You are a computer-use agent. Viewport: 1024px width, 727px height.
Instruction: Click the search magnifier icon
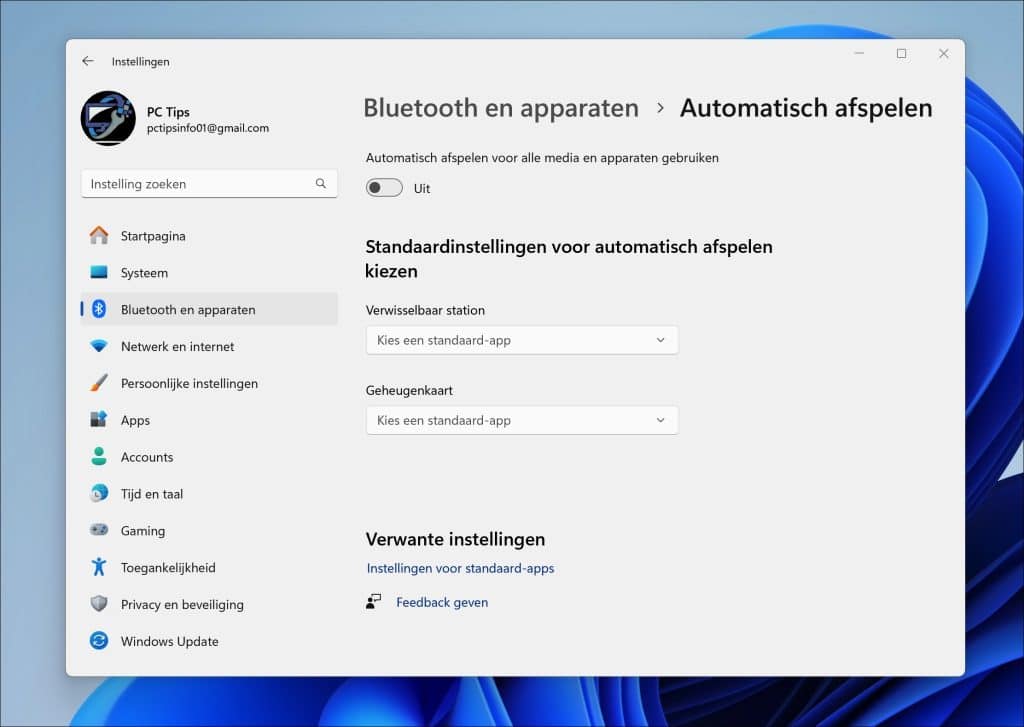(x=321, y=184)
